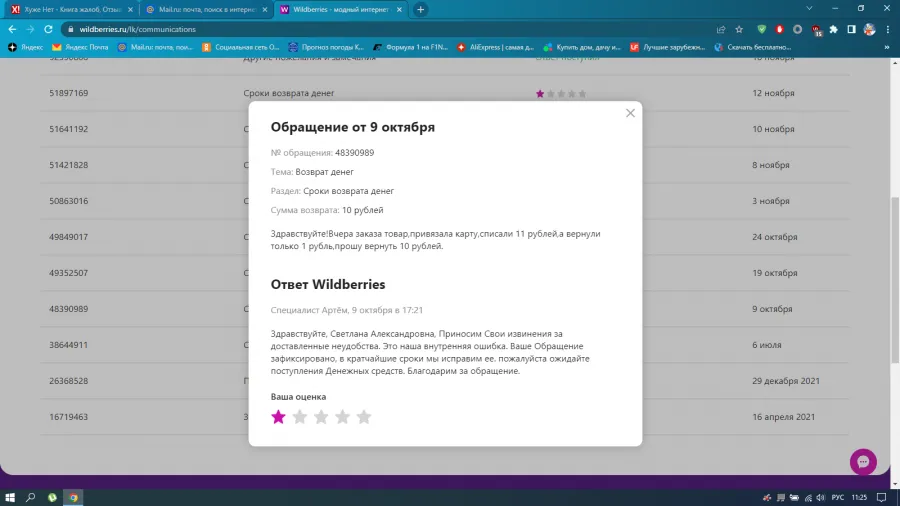Open the green shield extension
The image size is (900, 506).
click(x=762, y=29)
